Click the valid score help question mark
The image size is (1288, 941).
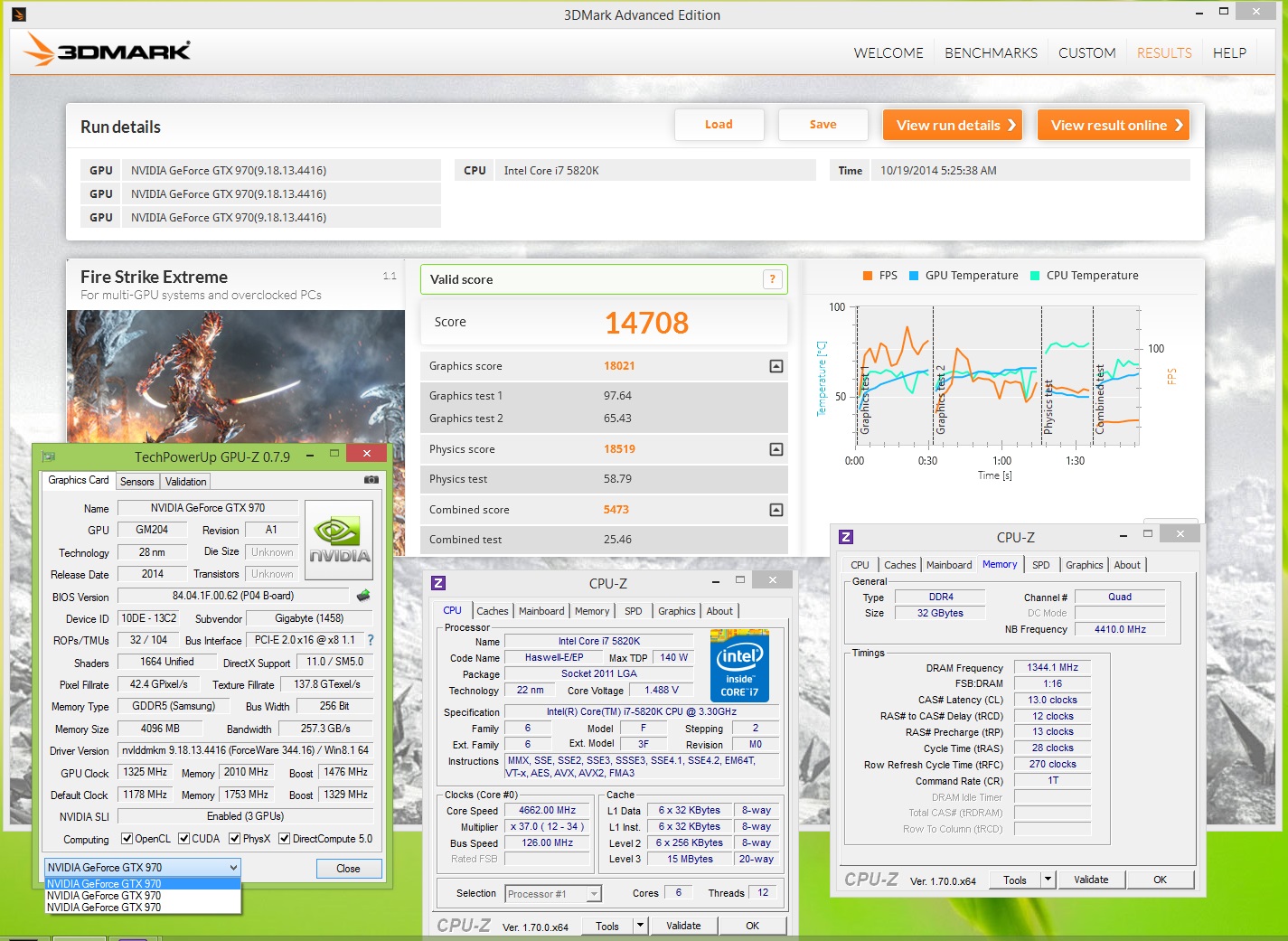[772, 279]
